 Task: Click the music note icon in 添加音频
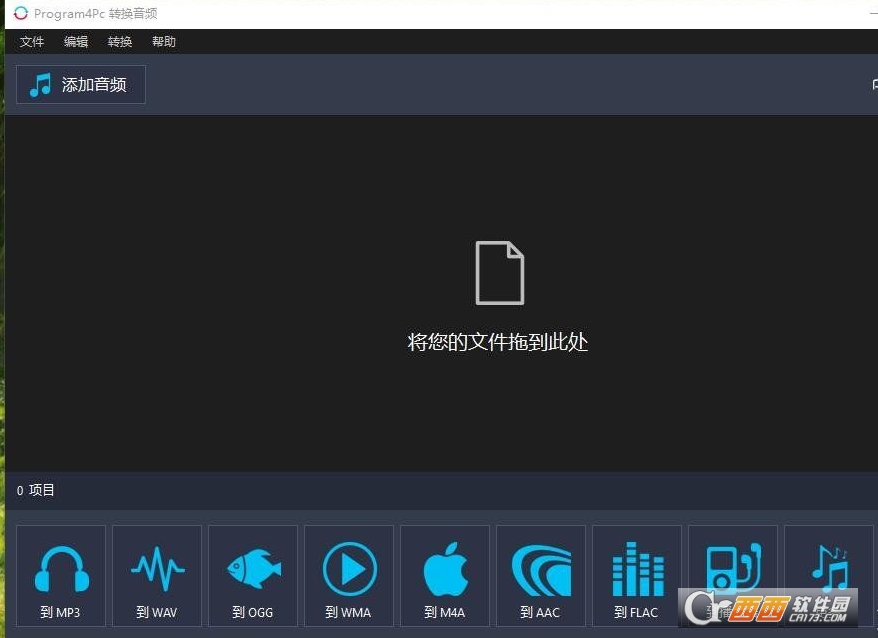pyautogui.click(x=40, y=85)
